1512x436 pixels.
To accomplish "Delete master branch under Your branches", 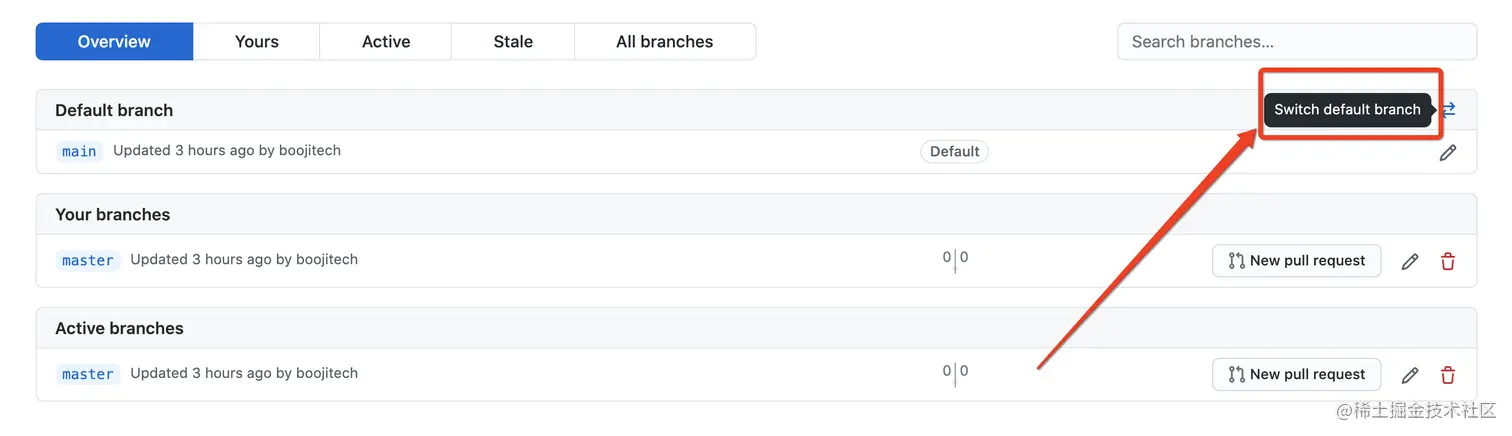I will [1448, 262].
